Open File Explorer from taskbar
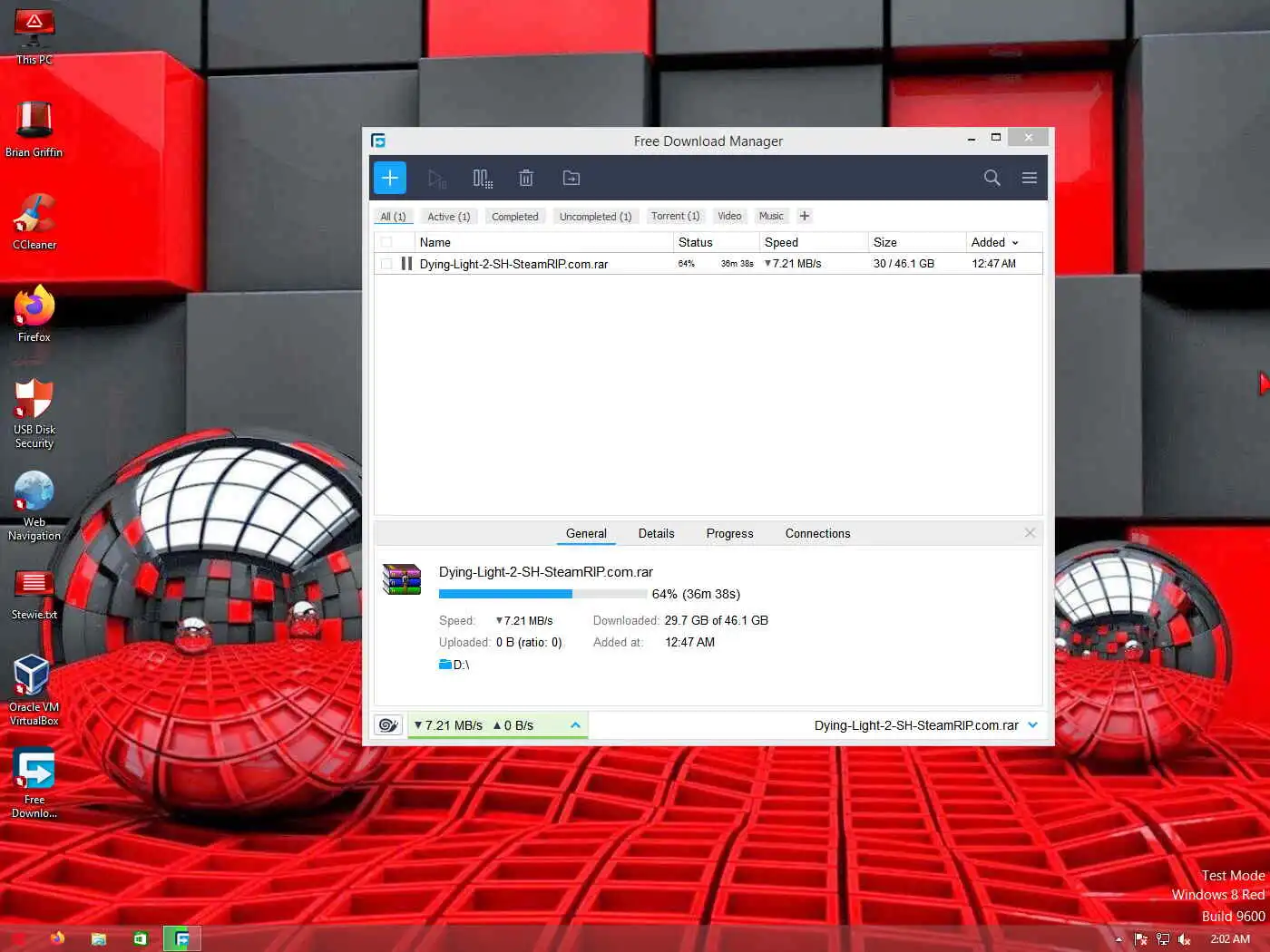Image resolution: width=1270 pixels, height=952 pixels. pyautogui.click(x=99, y=939)
